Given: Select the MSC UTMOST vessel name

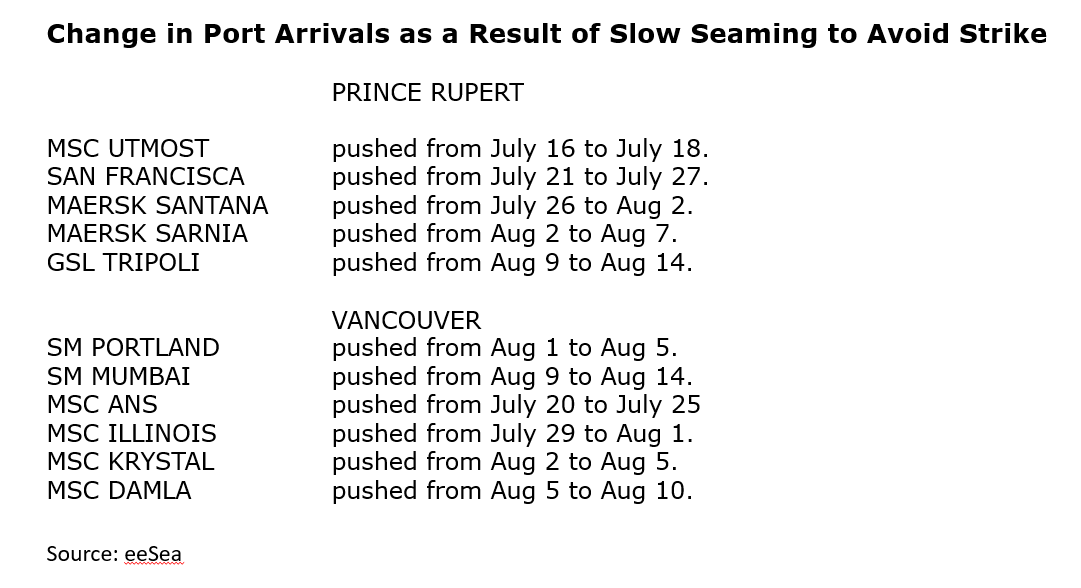Looking at the screenshot, I should (128, 149).
